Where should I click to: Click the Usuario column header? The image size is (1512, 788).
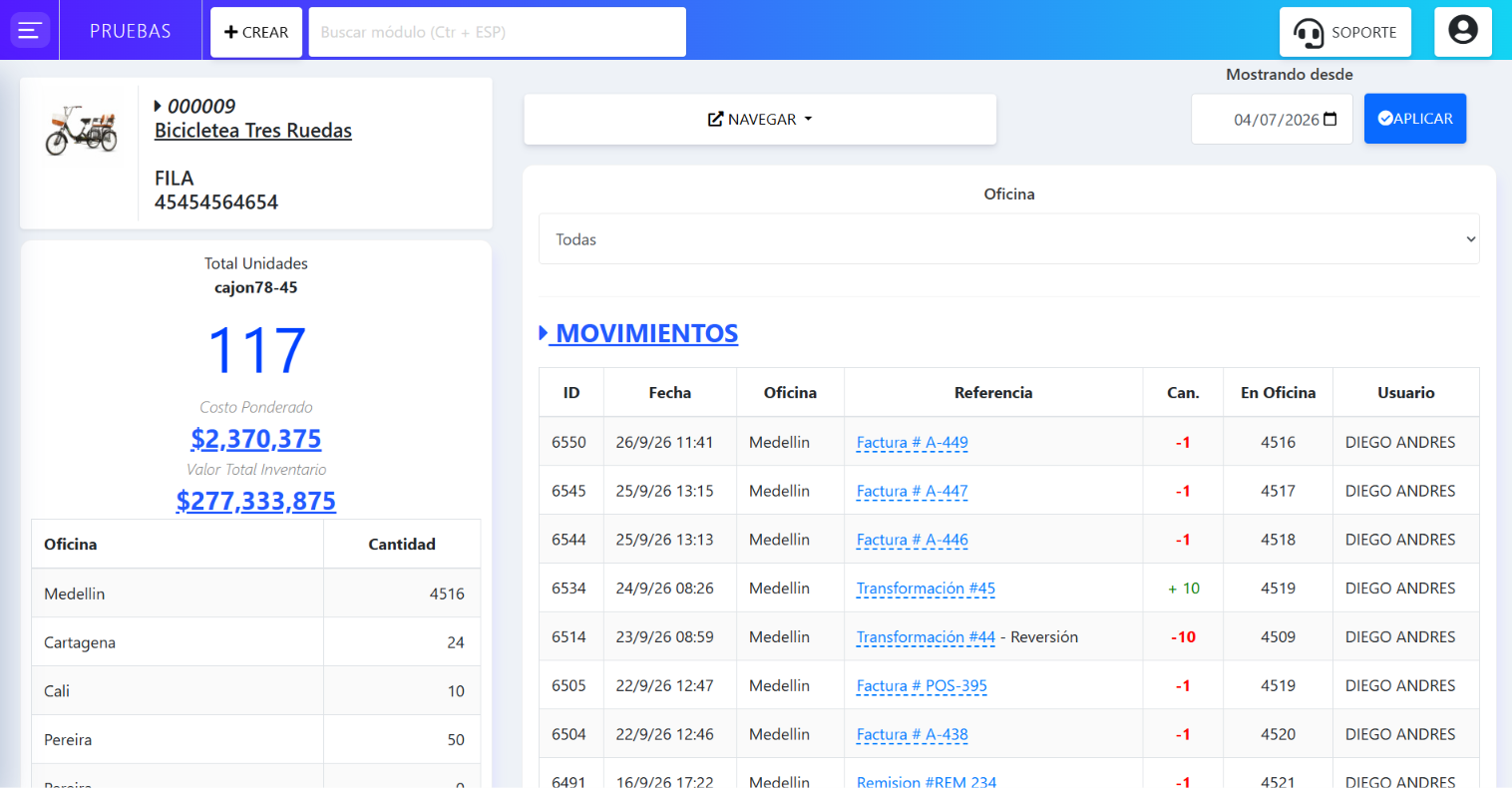(1406, 393)
